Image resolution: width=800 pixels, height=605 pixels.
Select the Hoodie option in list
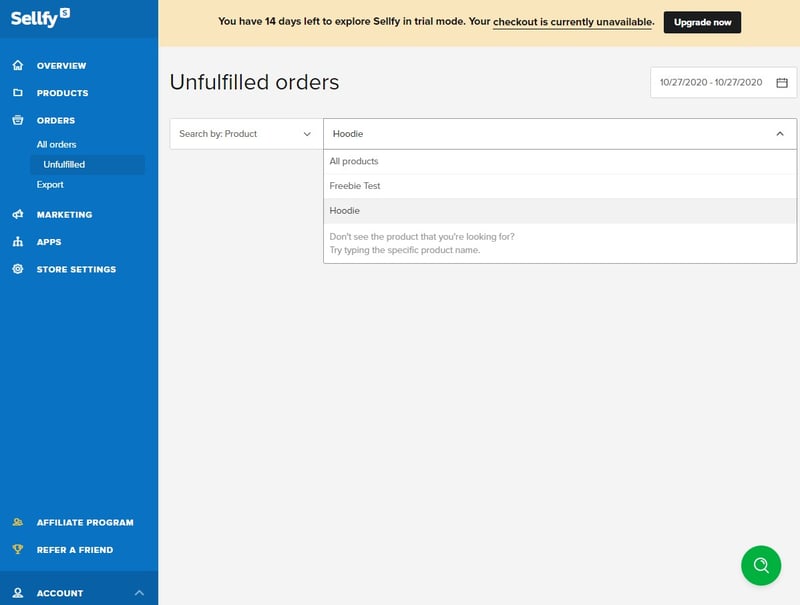pos(345,211)
